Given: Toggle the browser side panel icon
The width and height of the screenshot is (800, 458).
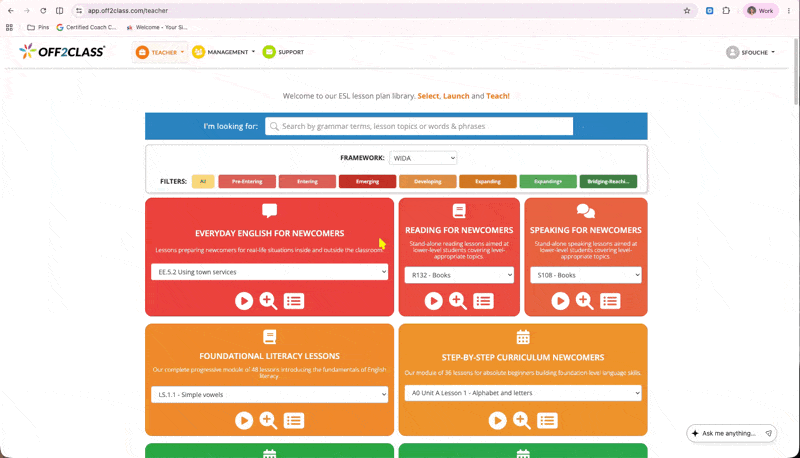Looking at the screenshot, I should click(x=60, y=11).
